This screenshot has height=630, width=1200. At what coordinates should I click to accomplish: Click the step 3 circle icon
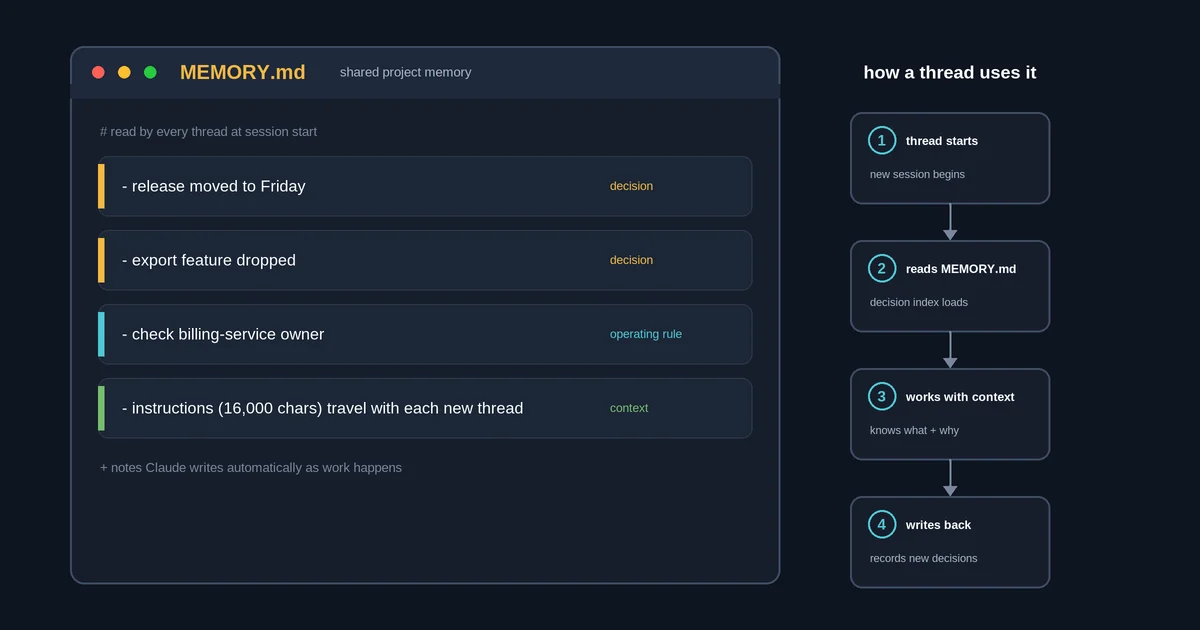click(x=882, y=396)
